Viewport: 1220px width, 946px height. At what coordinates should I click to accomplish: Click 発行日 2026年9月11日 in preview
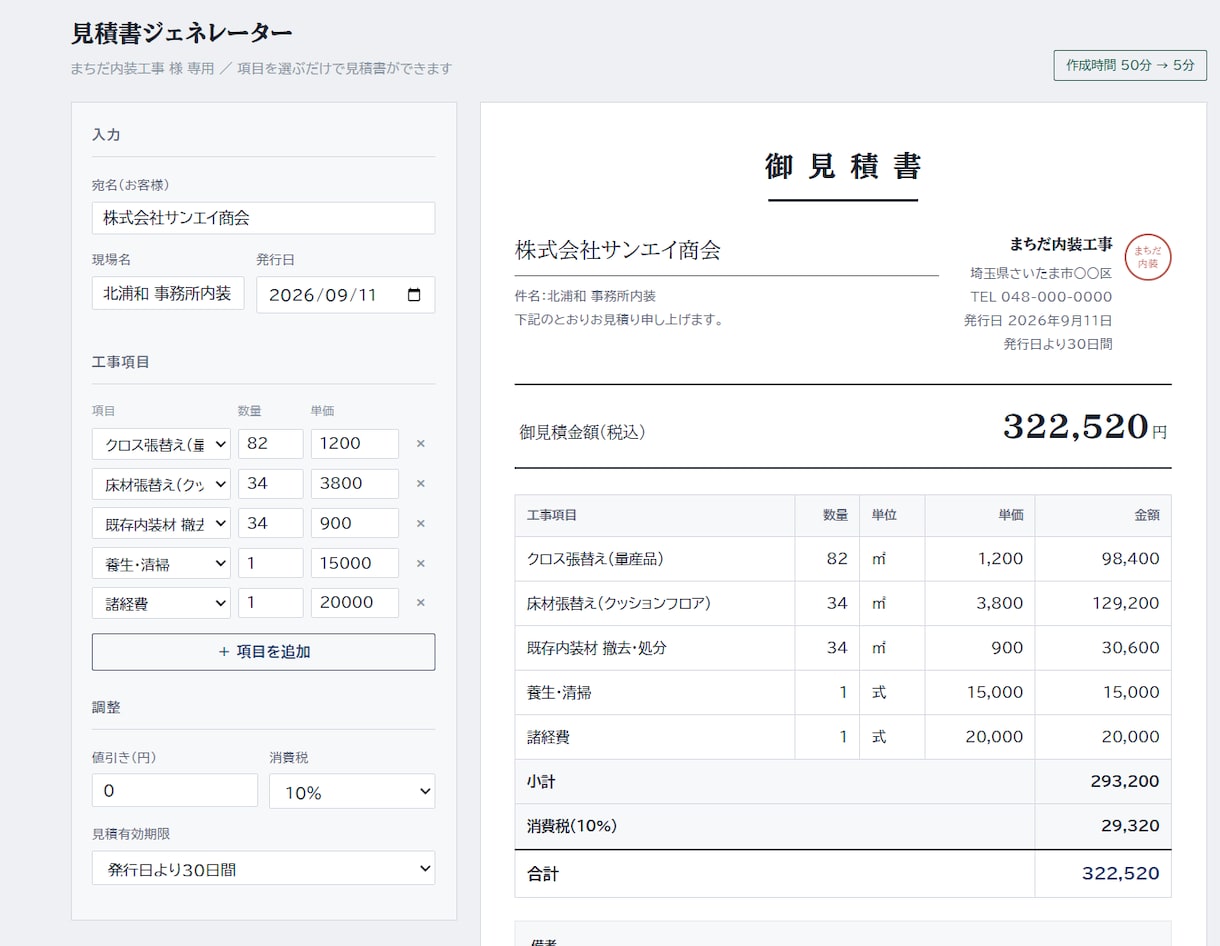[1038, 321]
